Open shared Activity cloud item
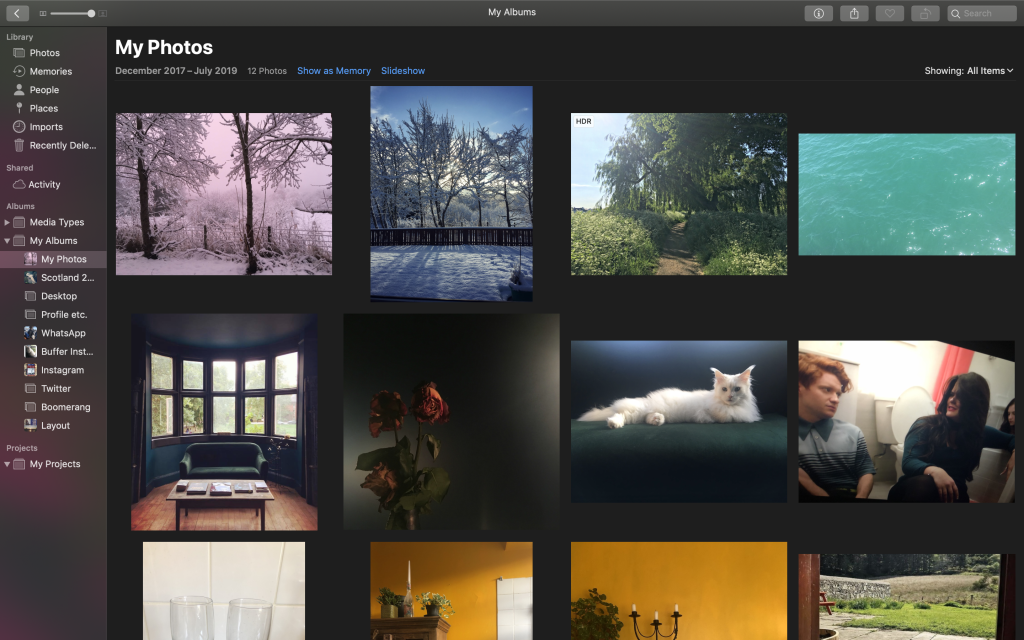This screenshot has width=1024, height=640. [44, 185]
